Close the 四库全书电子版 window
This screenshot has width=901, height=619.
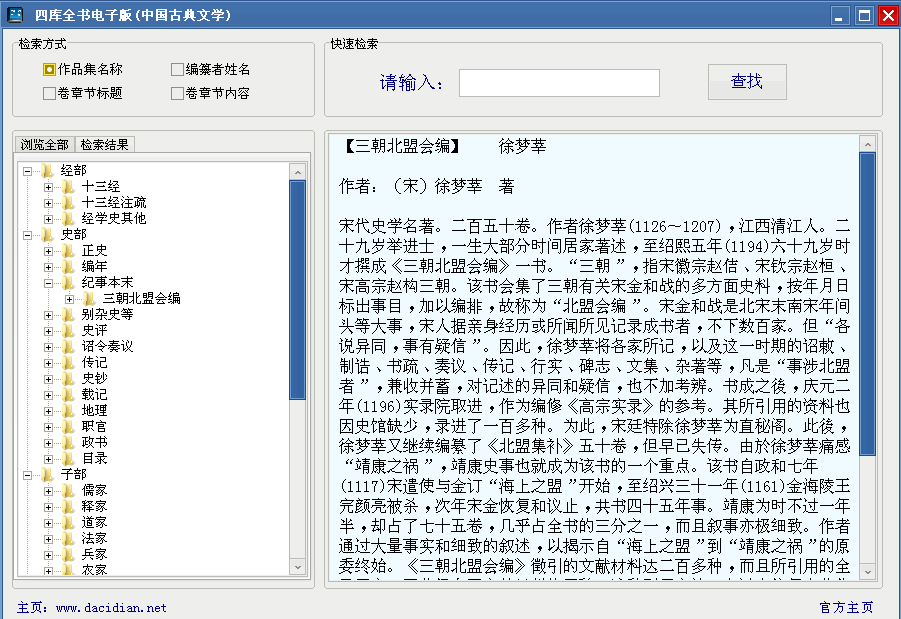tap(888, 15)
